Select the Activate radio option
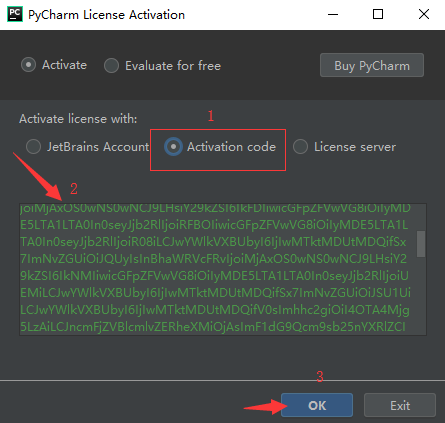The image size is (445, 423). (28, 65)
